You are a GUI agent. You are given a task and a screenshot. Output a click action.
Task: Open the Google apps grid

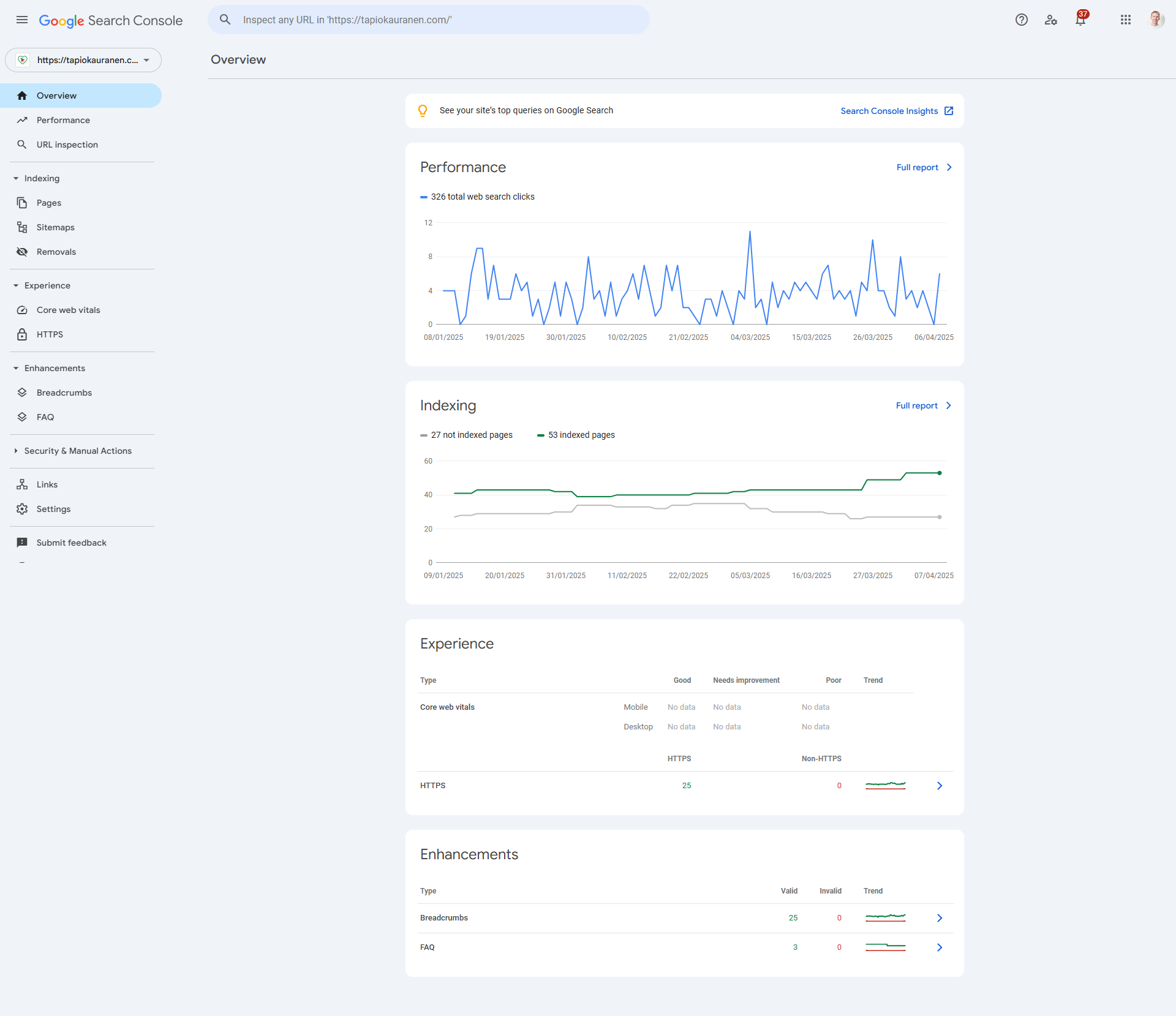tap(1126, 20)
